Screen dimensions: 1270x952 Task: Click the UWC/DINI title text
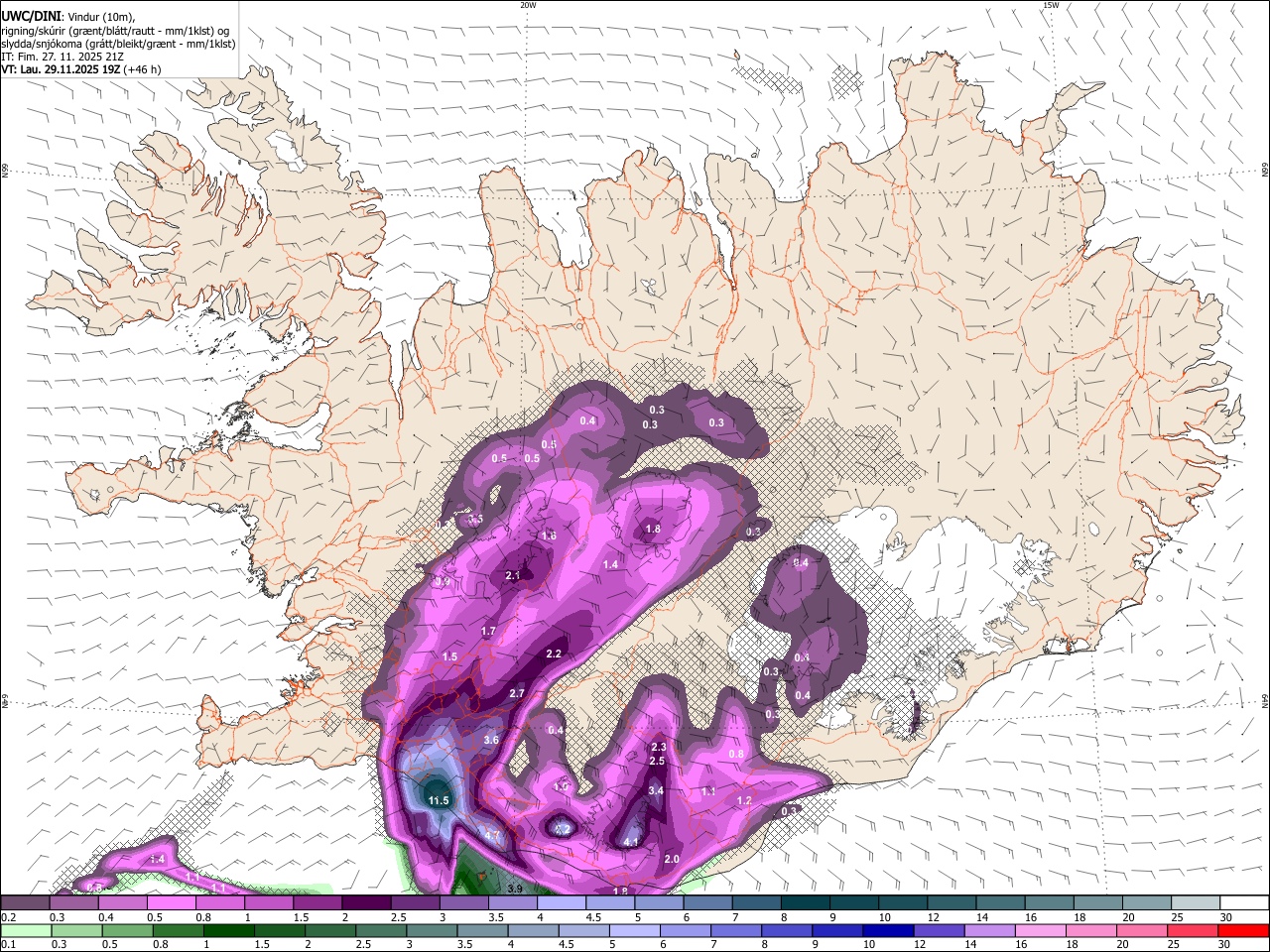(x=31, y=15)
